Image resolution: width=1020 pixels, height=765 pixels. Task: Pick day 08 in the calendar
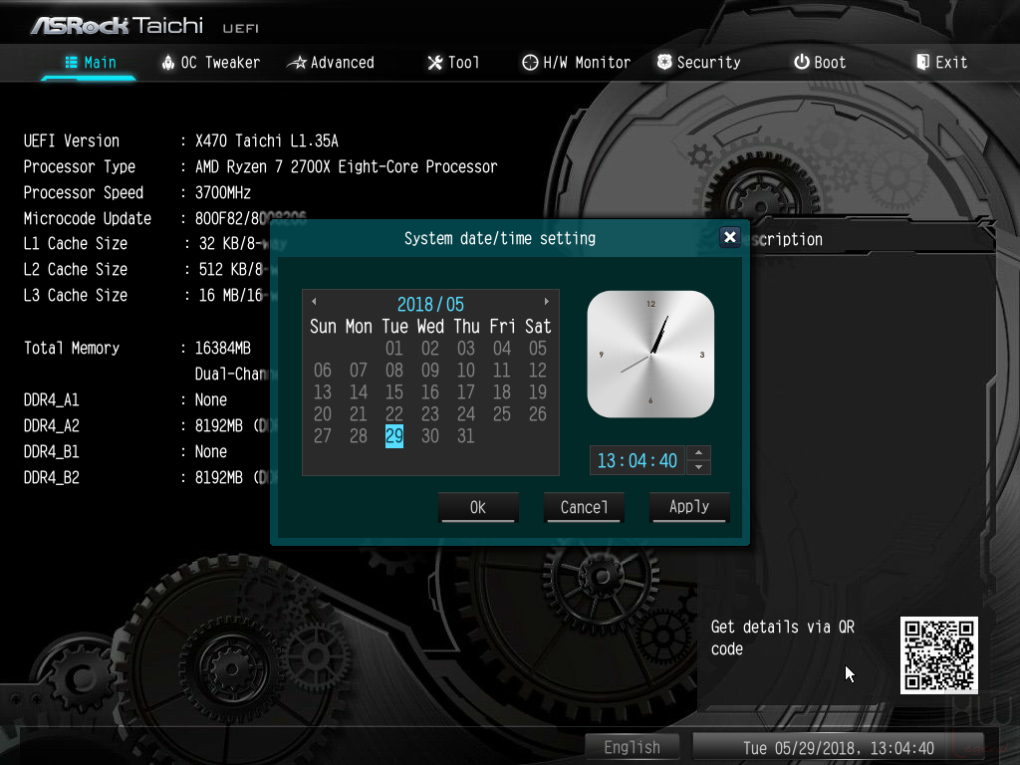(394, 370)
